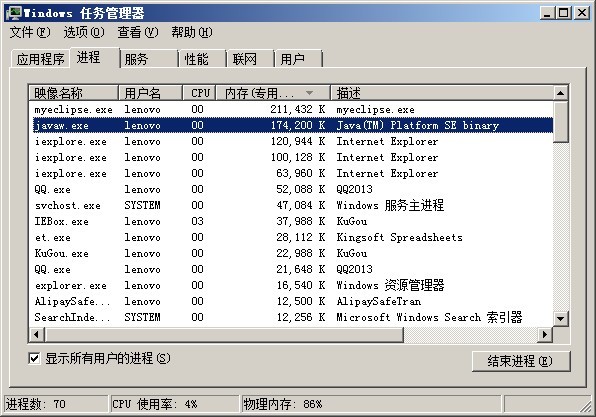Click the left arrow of horizontal scrollbar
Screen dimensions: 596x417
coord(36,334)
